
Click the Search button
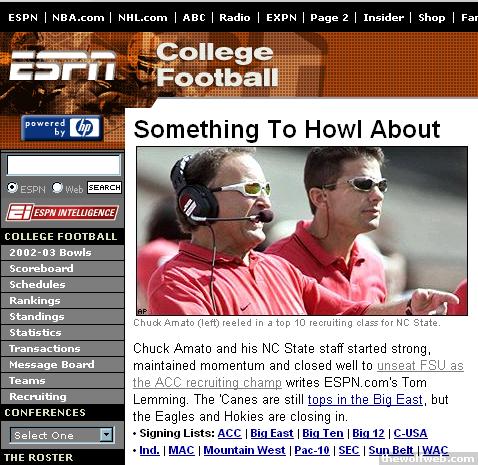(104, 188)
